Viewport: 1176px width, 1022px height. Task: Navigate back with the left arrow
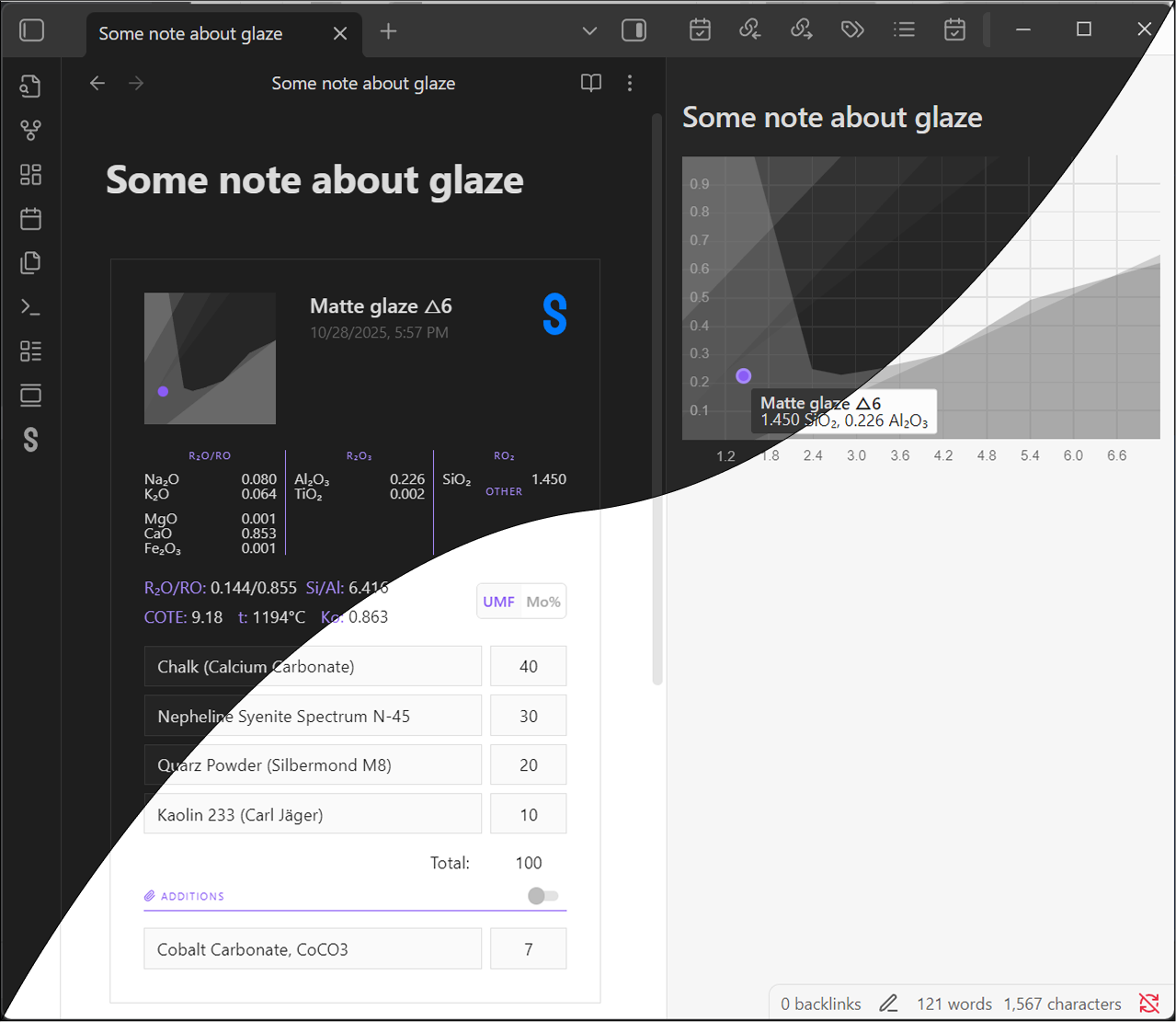[x=97, y=83]
